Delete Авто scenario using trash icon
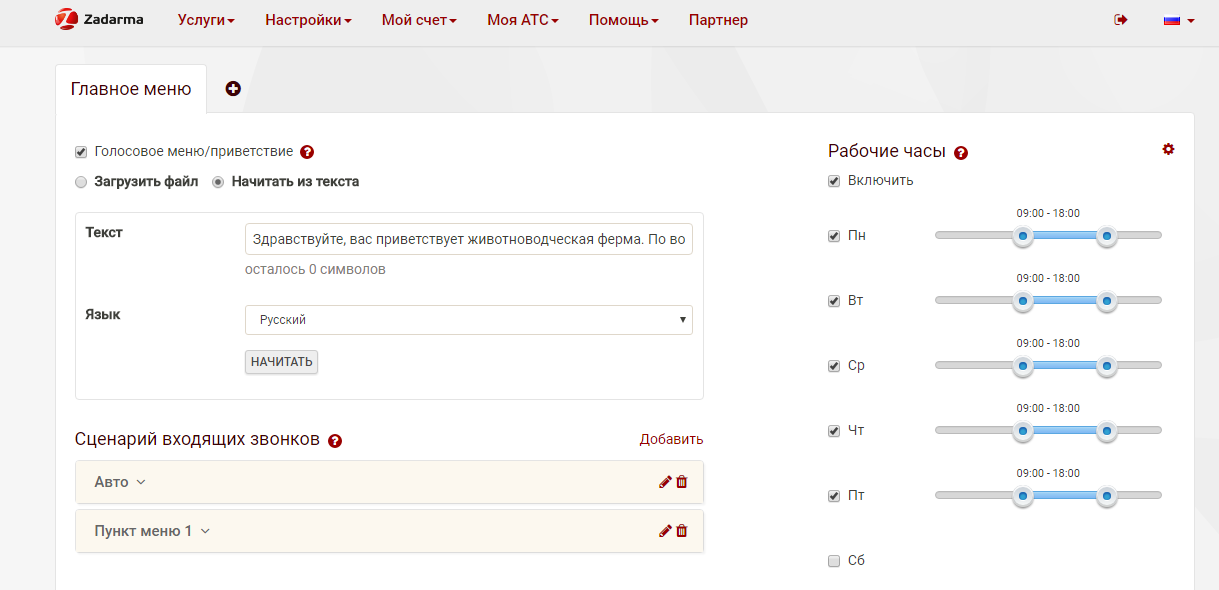 coord(682,482)
